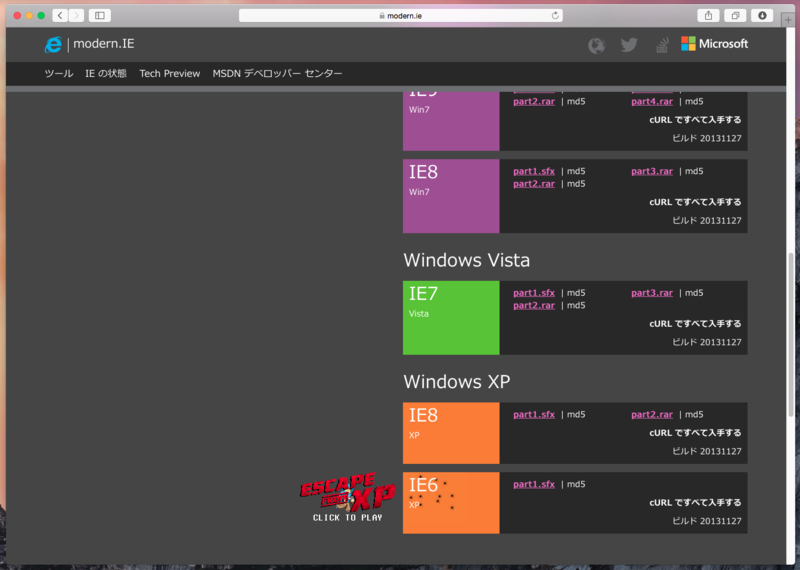Click the Windows XP heading
This screenshot has height=570, width=800.
point(457,382)
